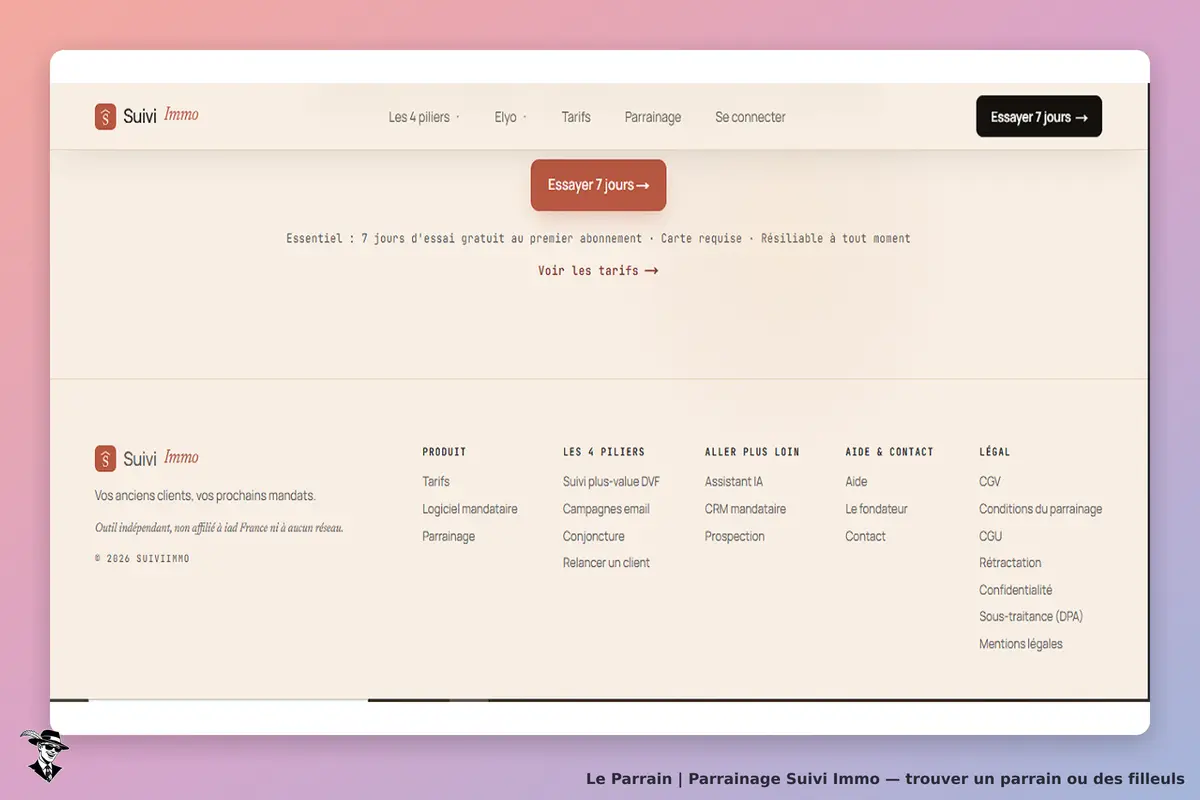Open Aide footer link
Screen dimensions: 1200x800
coord(856,481)
